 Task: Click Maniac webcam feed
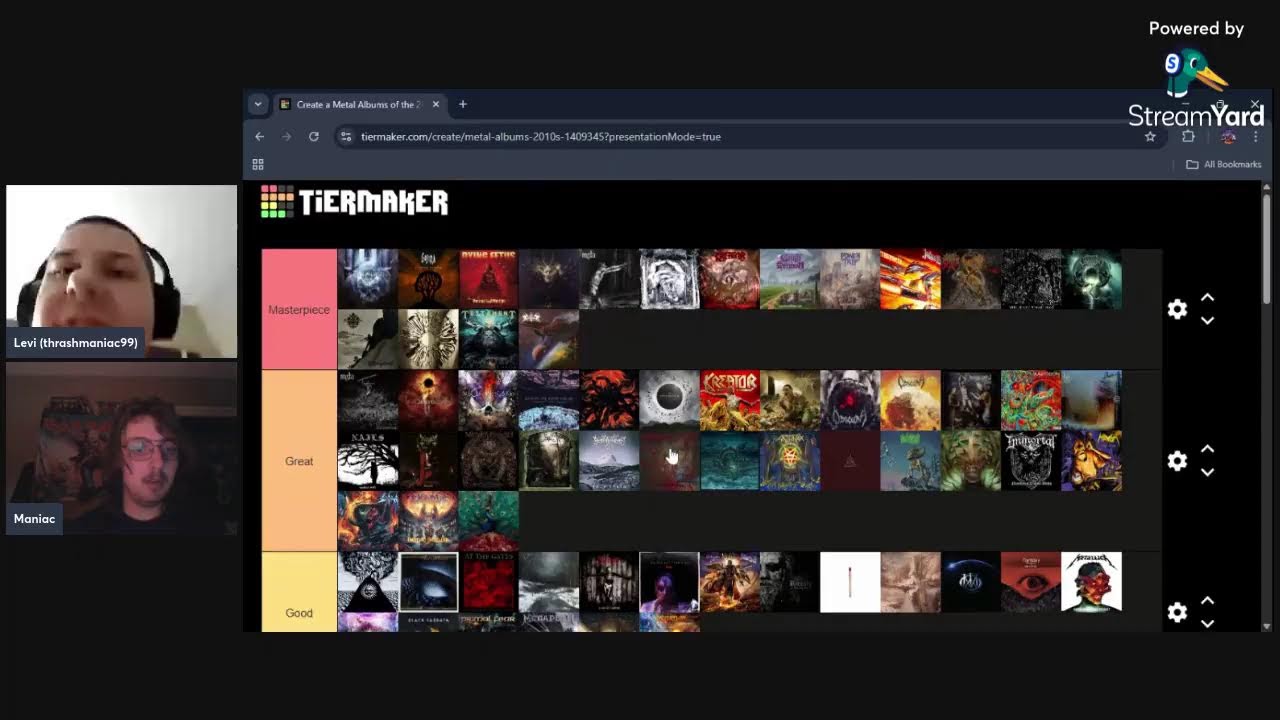pos(121,448)
